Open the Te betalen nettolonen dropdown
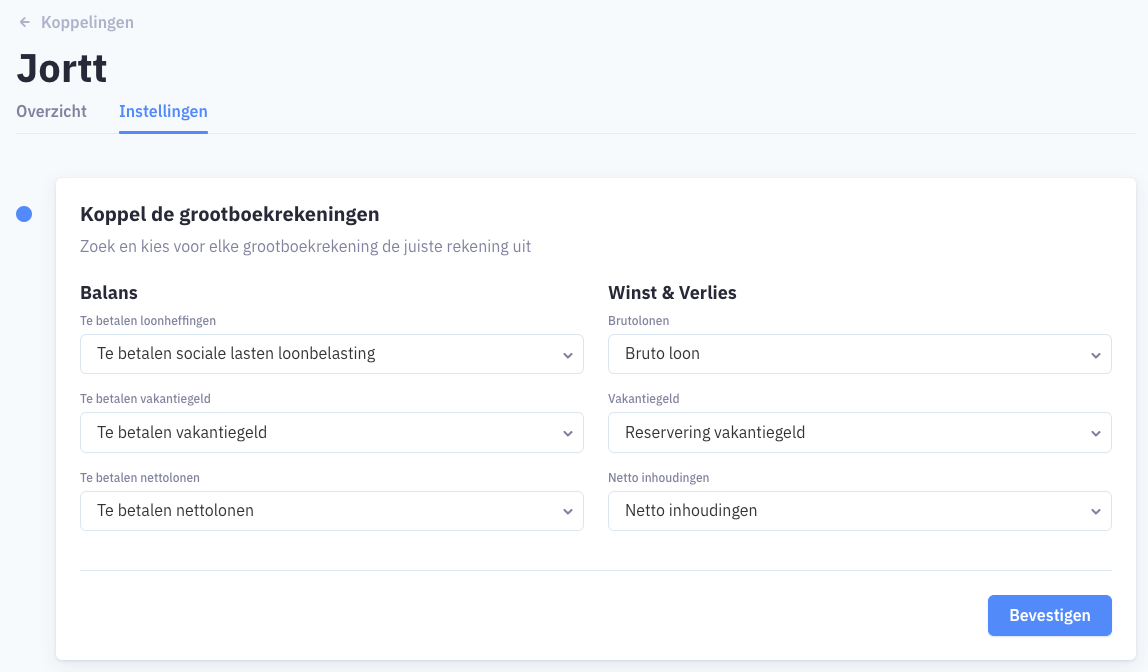This screenshot has height=672, width=1148. 332,511
